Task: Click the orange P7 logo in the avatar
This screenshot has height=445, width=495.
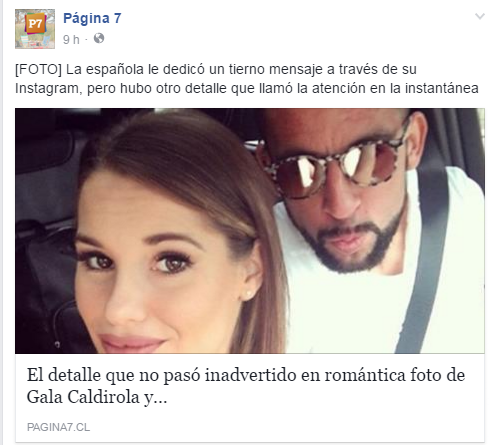Action: pyautogui.click(x=36, y=24)
